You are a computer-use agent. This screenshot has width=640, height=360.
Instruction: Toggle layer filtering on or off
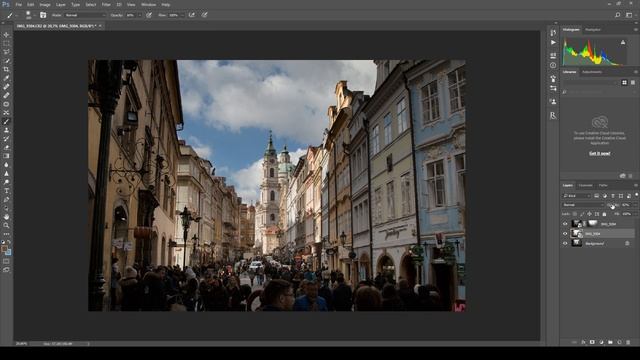[x=636, y=195]
